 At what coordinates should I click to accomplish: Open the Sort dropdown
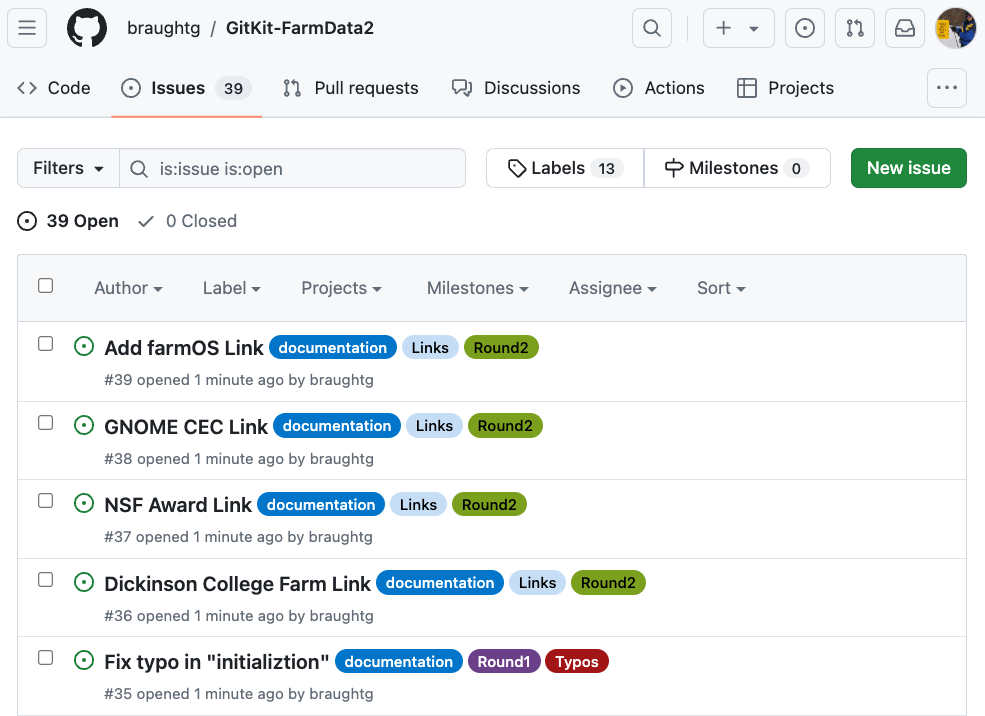click(721, 288)
